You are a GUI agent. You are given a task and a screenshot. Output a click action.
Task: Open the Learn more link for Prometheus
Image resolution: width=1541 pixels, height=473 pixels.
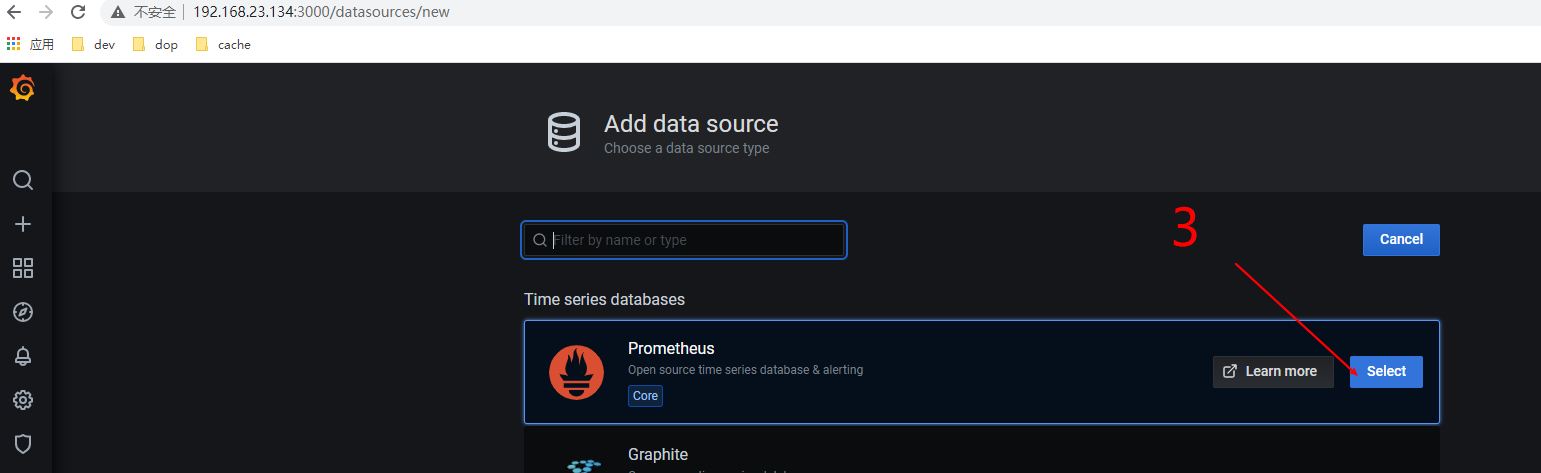click(x=1272, y=372)
